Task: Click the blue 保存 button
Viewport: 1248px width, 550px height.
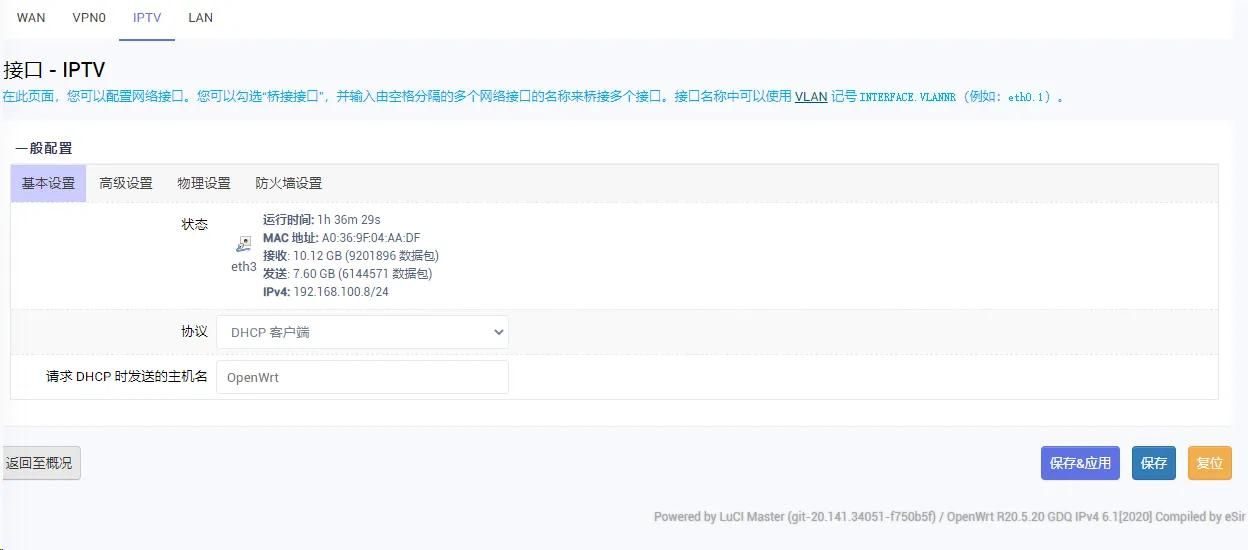Action: click(1154, 463)
